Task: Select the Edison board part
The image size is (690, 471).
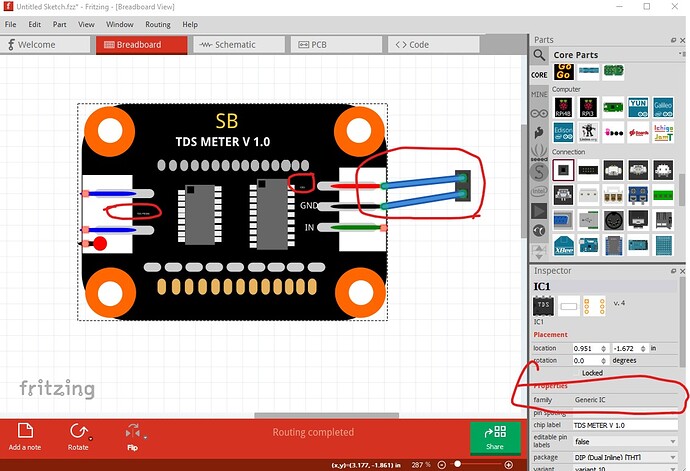Action: 563,132
